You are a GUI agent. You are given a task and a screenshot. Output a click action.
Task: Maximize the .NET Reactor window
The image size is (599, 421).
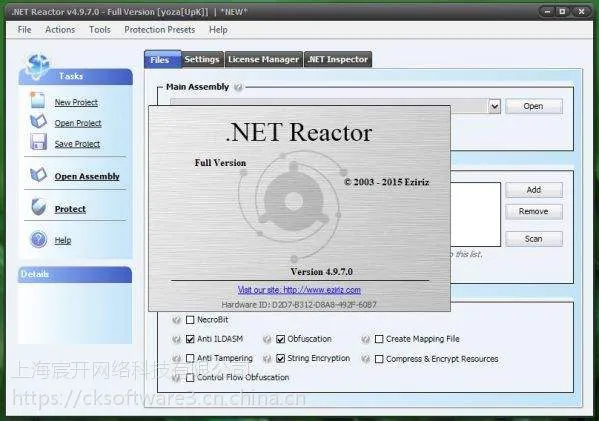(562, 12)
